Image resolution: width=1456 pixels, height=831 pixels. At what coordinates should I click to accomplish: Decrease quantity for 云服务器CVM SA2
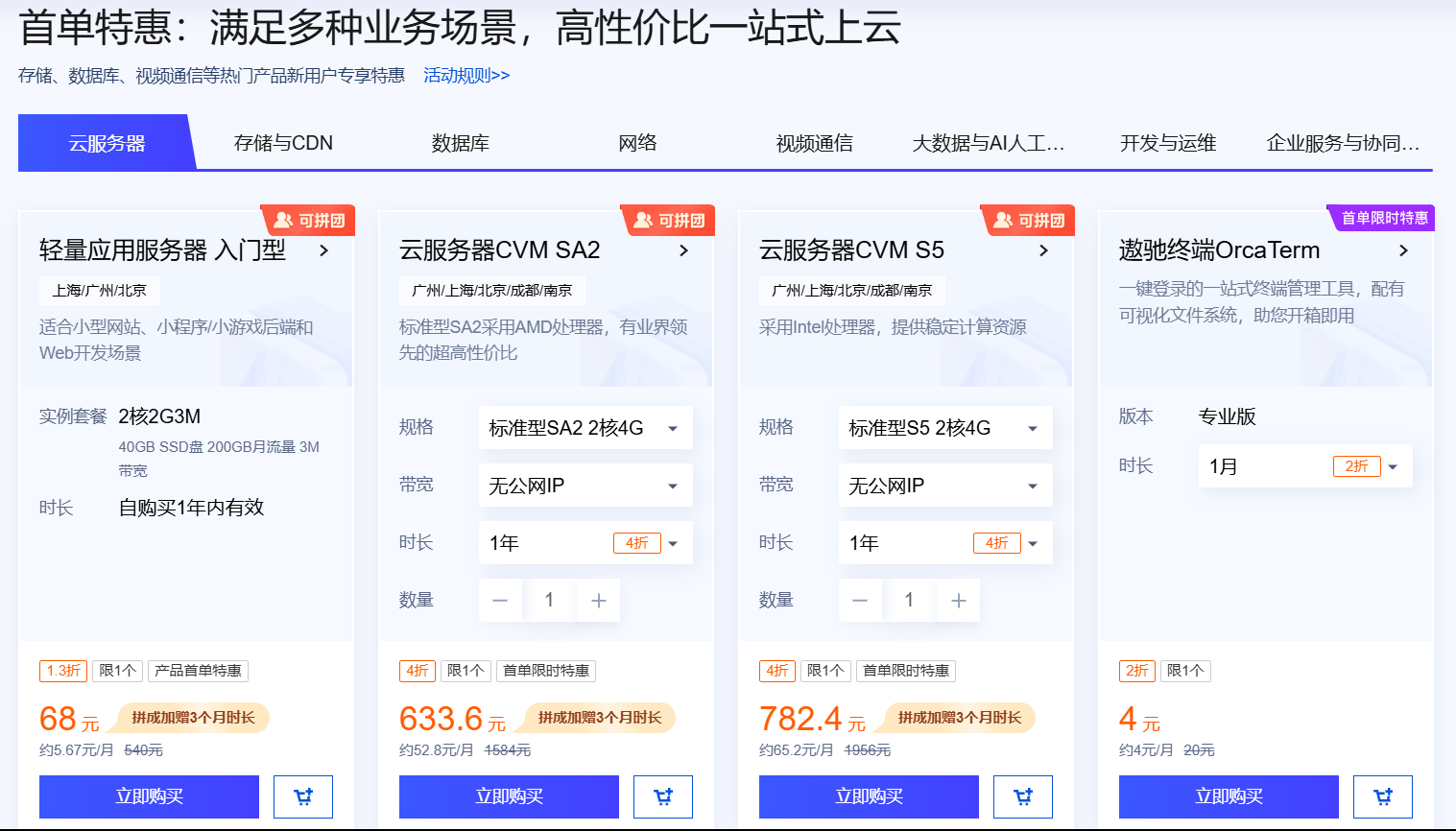coord(500,601)
